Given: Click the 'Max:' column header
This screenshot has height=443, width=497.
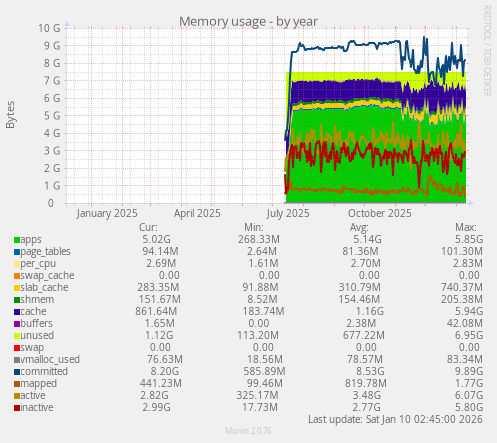Looking at the screenshot, I should 466,227.
